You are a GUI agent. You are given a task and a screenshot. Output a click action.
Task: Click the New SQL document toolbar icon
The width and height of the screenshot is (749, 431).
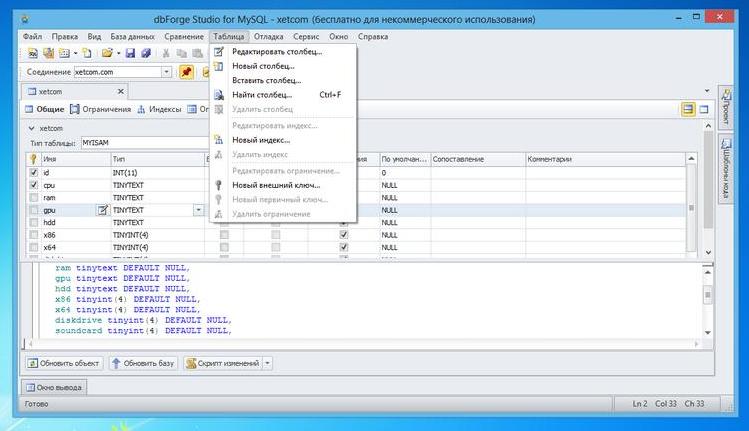coord(32,53)
